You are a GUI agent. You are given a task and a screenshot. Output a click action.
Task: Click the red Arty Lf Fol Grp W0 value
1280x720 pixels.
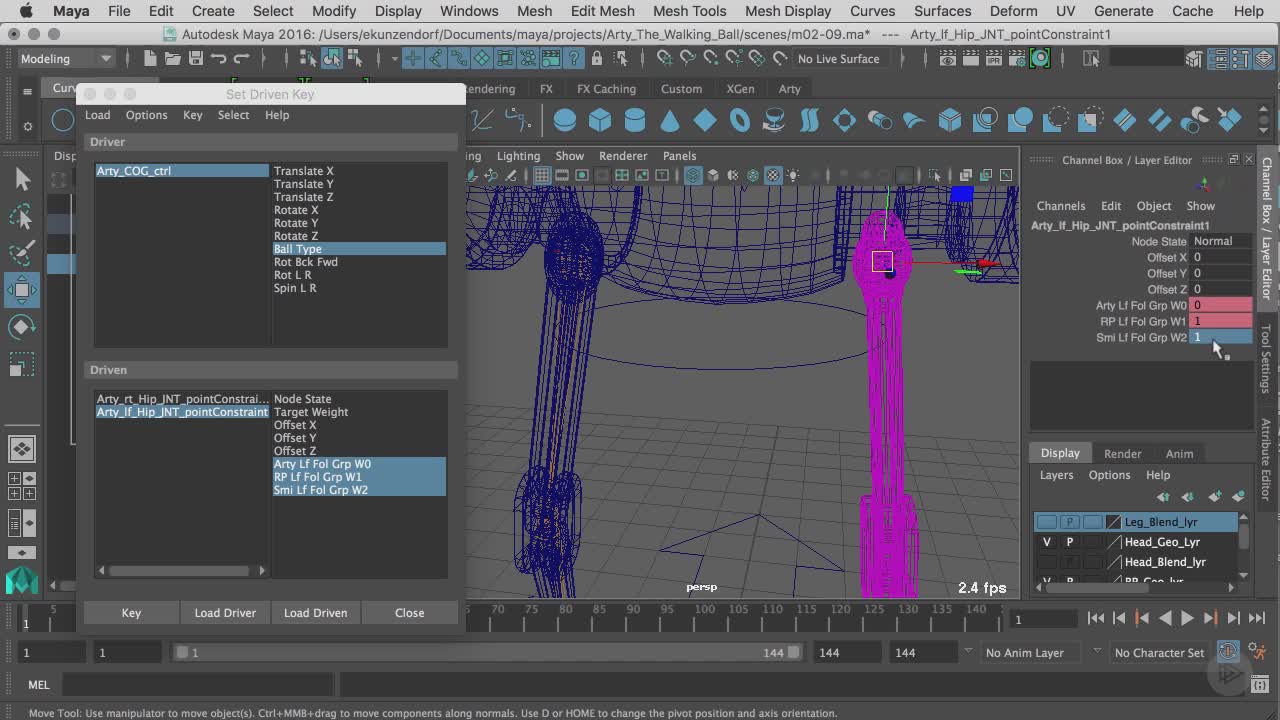click(x=1221, y=305)
